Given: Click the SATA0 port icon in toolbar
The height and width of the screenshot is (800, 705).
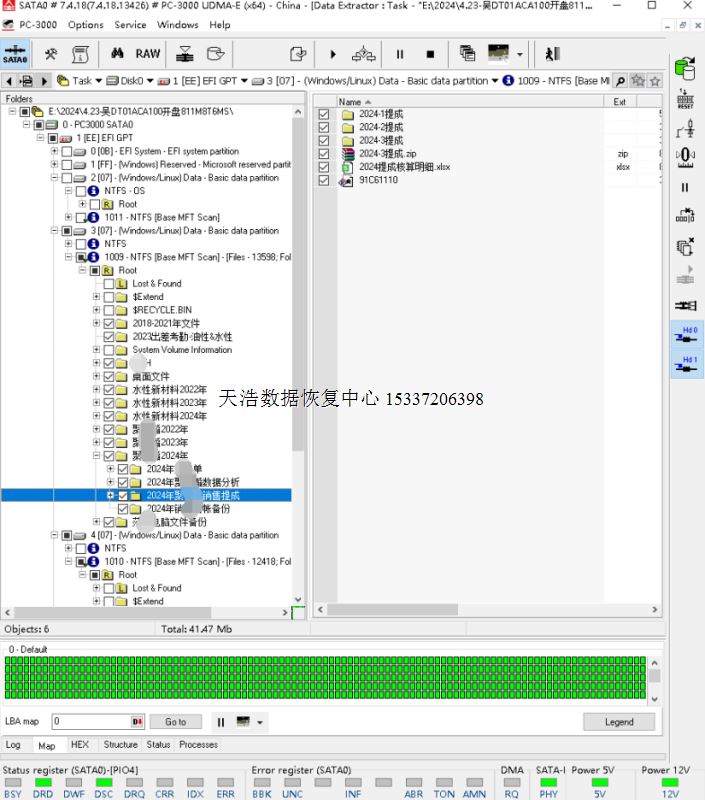Looking at the screenshot, I should [15, 53].
